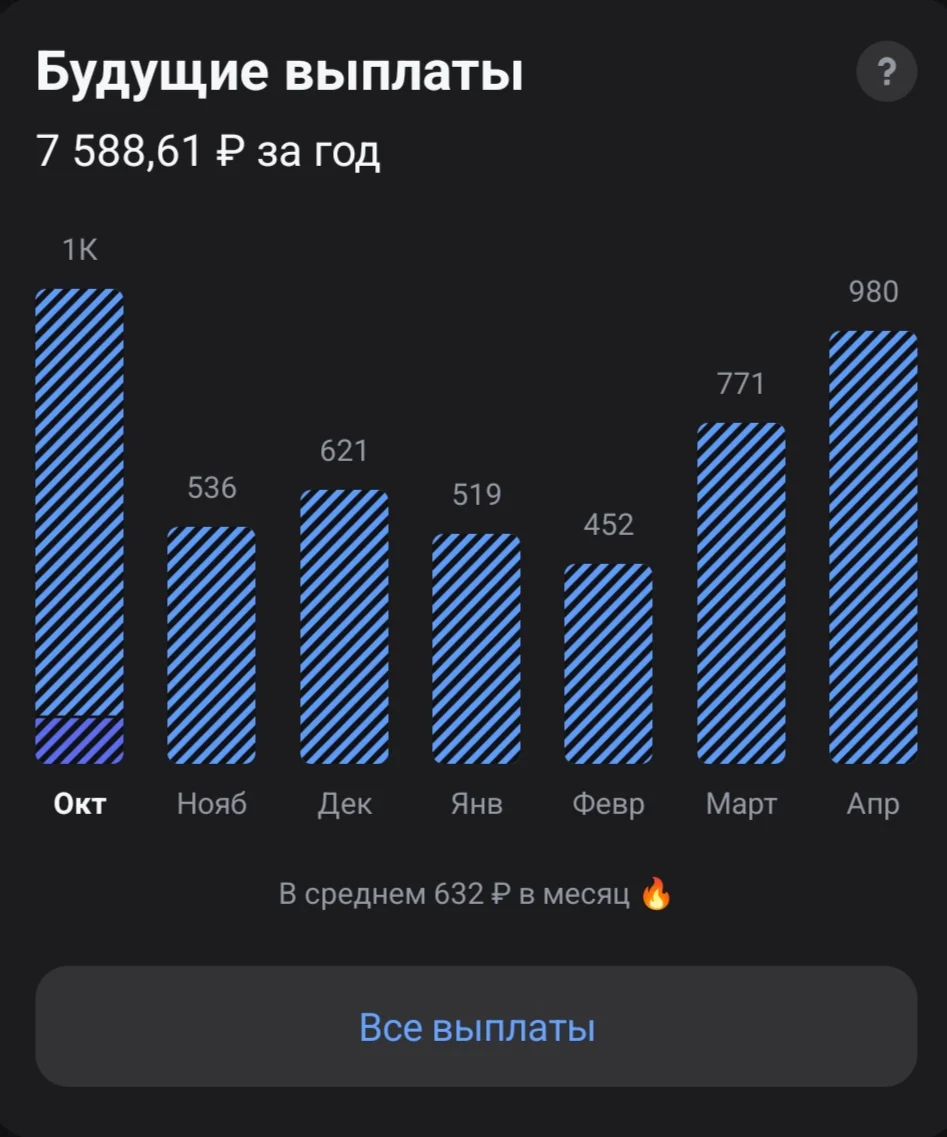The image size is (947, 1137).
Task: Select the Дек bar showing 621
Action: [x=344, y=627]
